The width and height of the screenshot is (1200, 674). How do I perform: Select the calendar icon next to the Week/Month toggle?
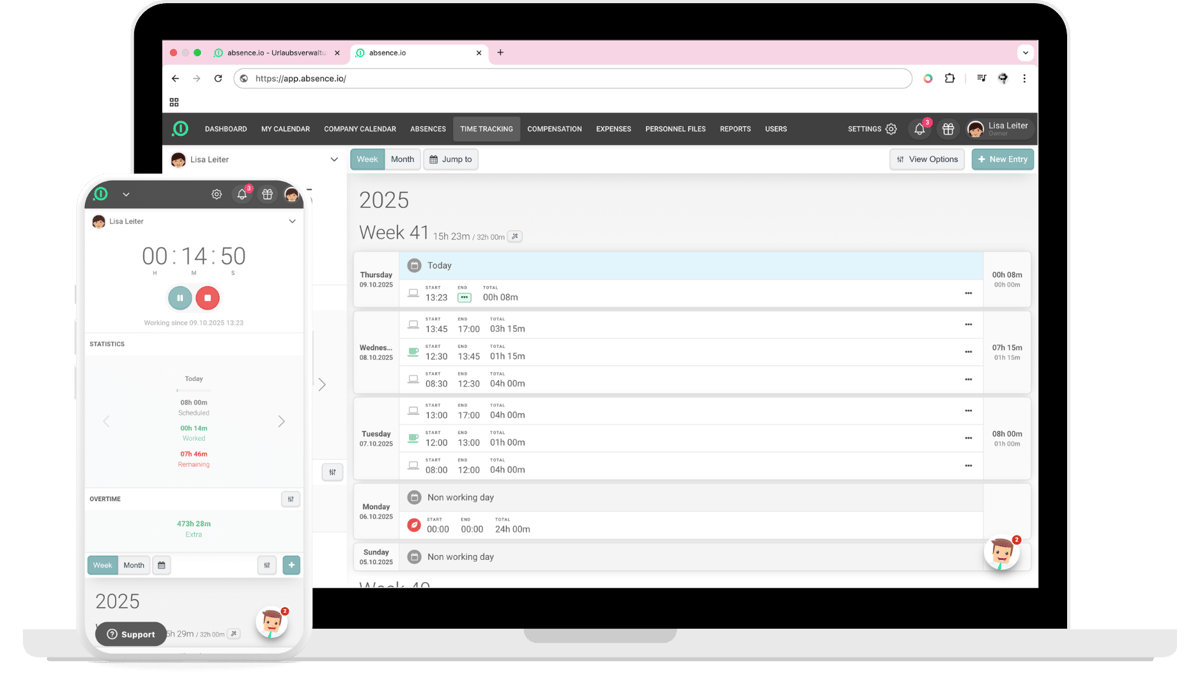coord(161,565)
